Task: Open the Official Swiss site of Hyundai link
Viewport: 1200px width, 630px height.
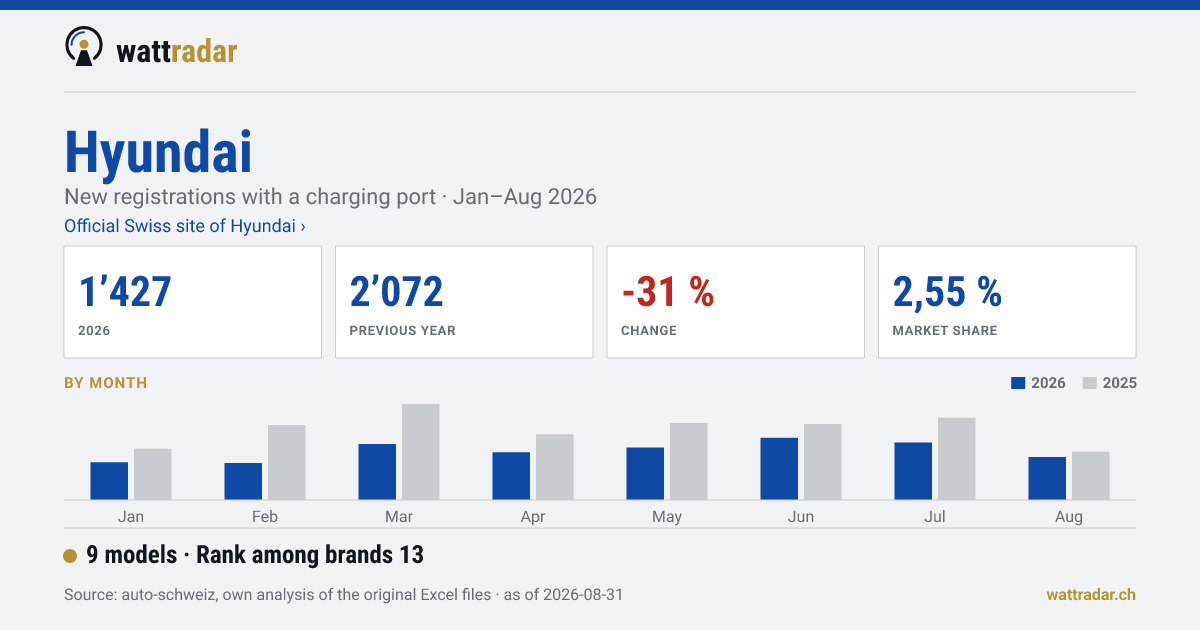Action: click(x=185, y=226)
